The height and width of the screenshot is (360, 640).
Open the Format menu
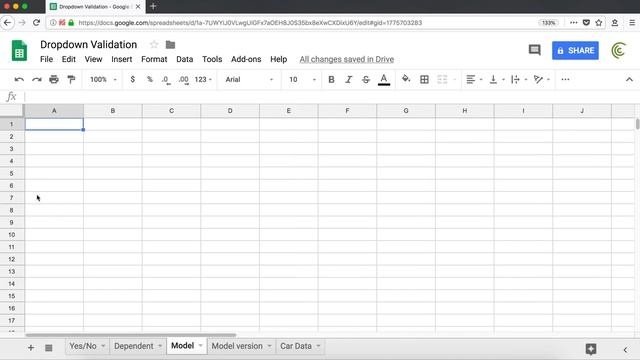(154, 59)
